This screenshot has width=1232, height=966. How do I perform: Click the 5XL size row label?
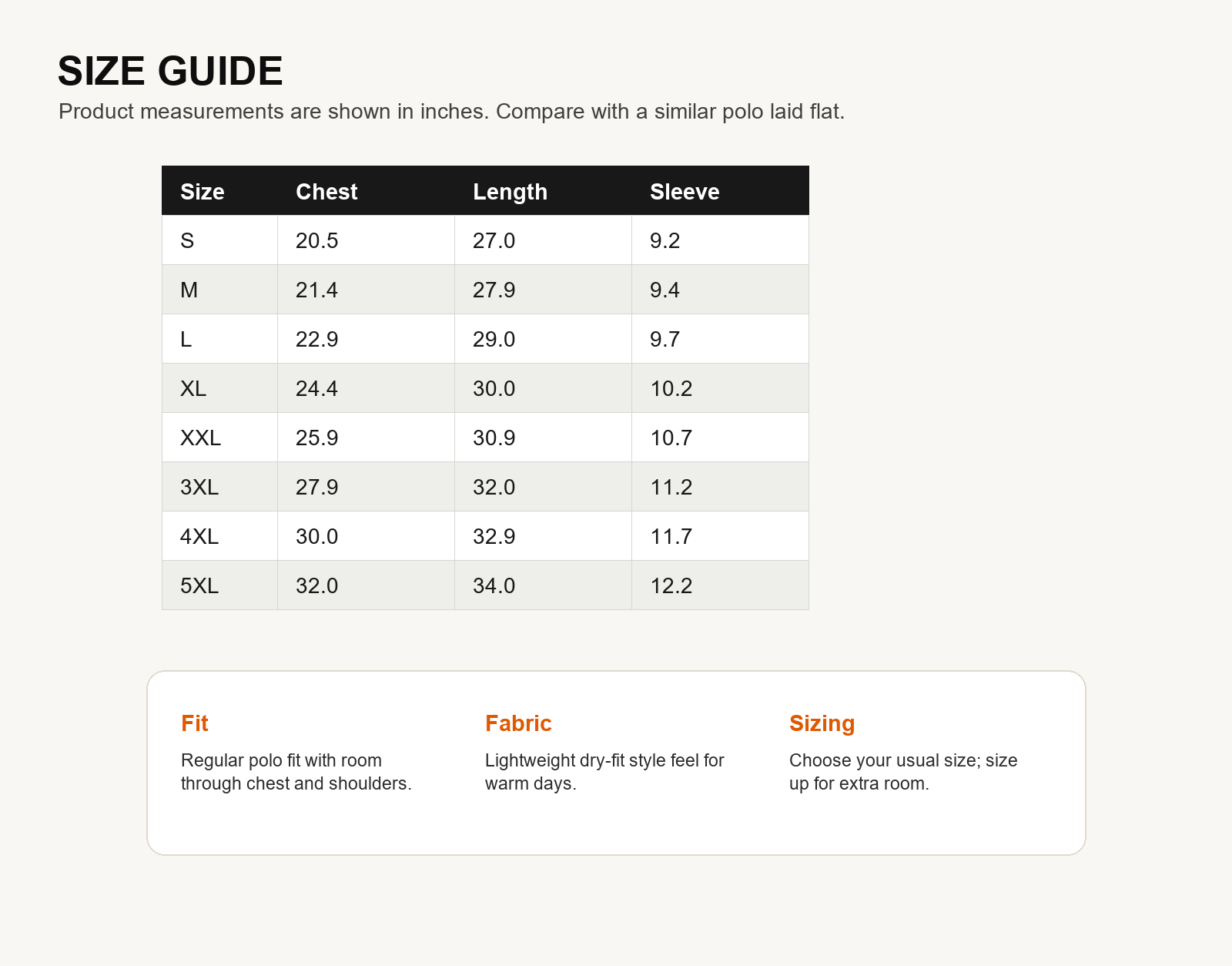click(x=199, y=585)
